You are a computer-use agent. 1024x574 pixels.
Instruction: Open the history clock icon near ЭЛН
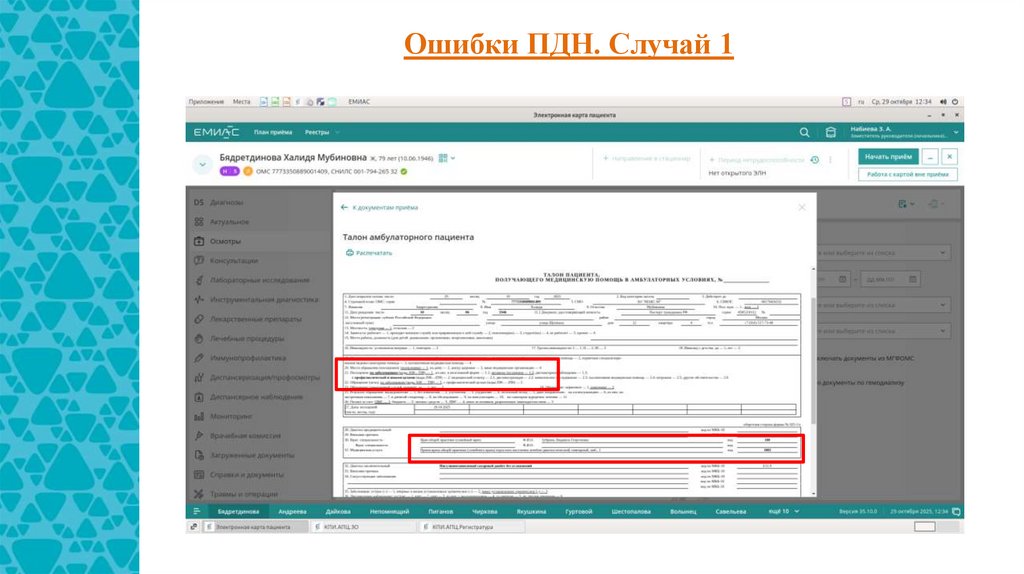tap(814, 159)
